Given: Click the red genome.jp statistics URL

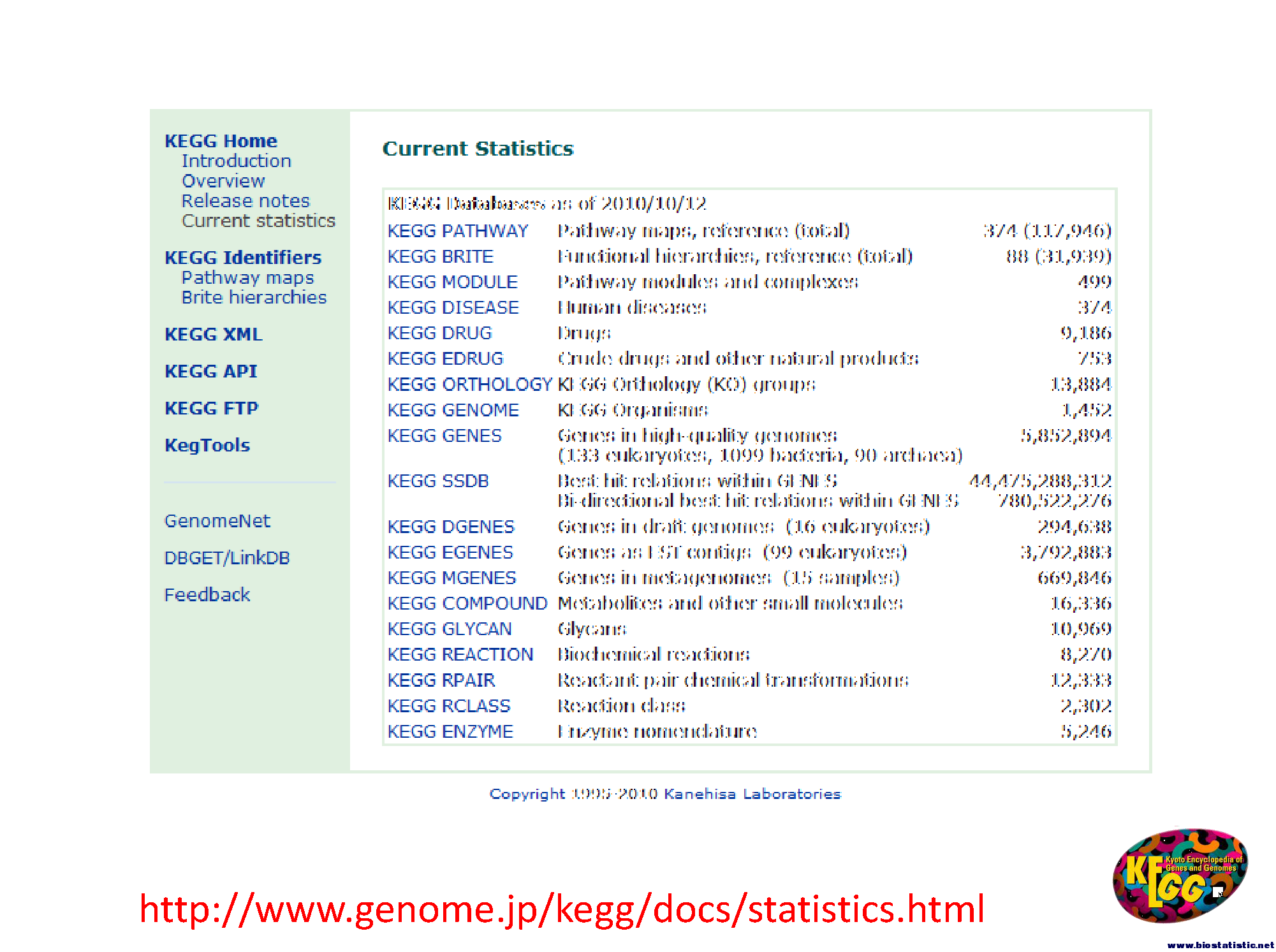Looking at the screenshot, I should point(562,909).
